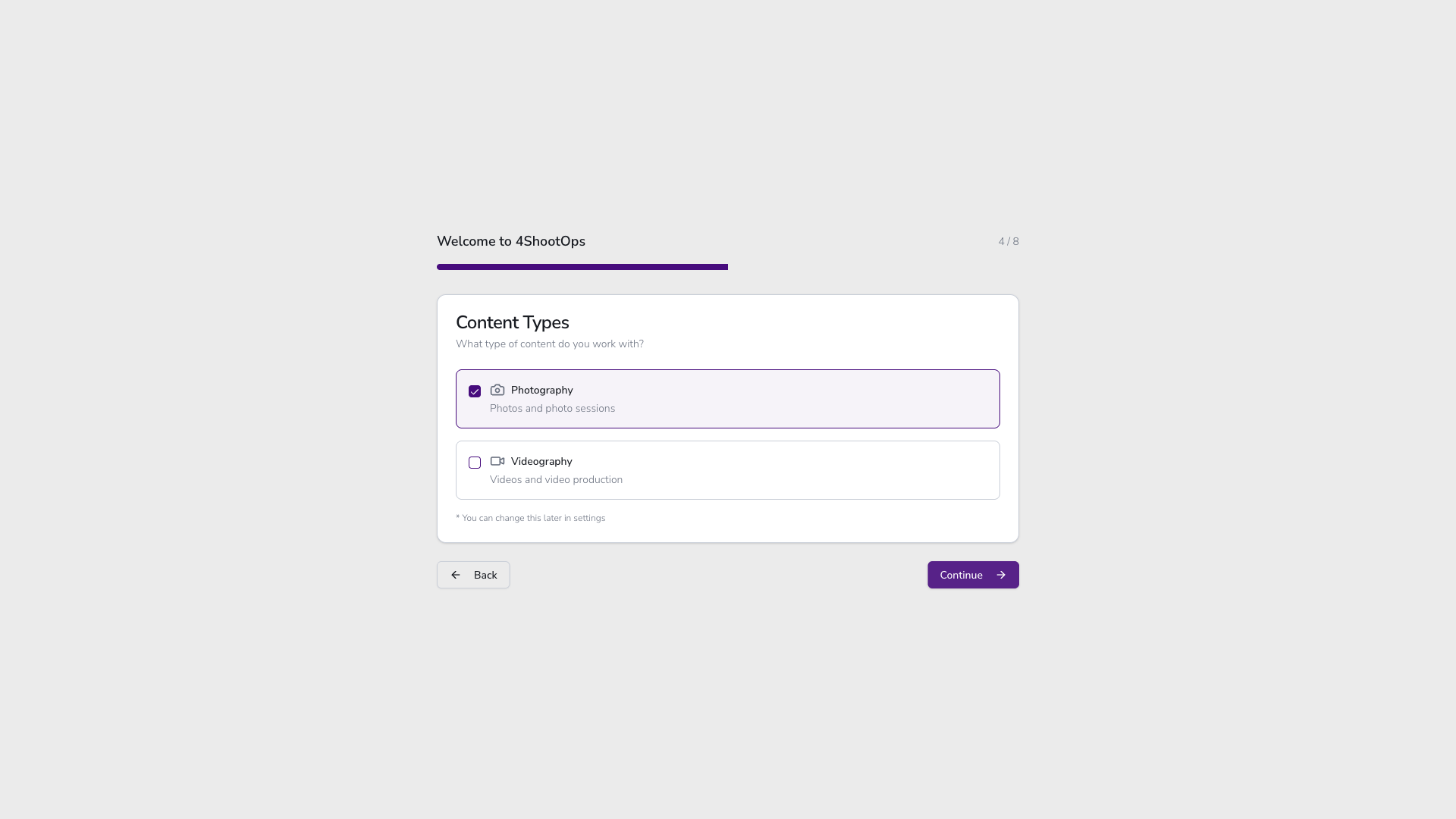Enable the Videography checkbox

(475, 463)
